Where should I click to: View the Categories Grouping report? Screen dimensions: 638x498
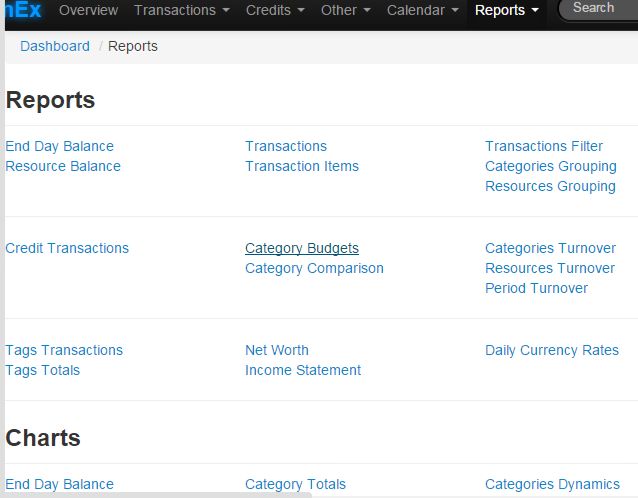pyautogui.click(x=551, y=166)
